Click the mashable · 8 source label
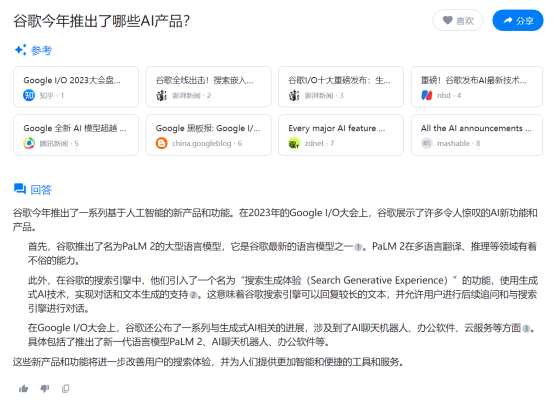This screenshot has width=554, height=404. (459, 143)
